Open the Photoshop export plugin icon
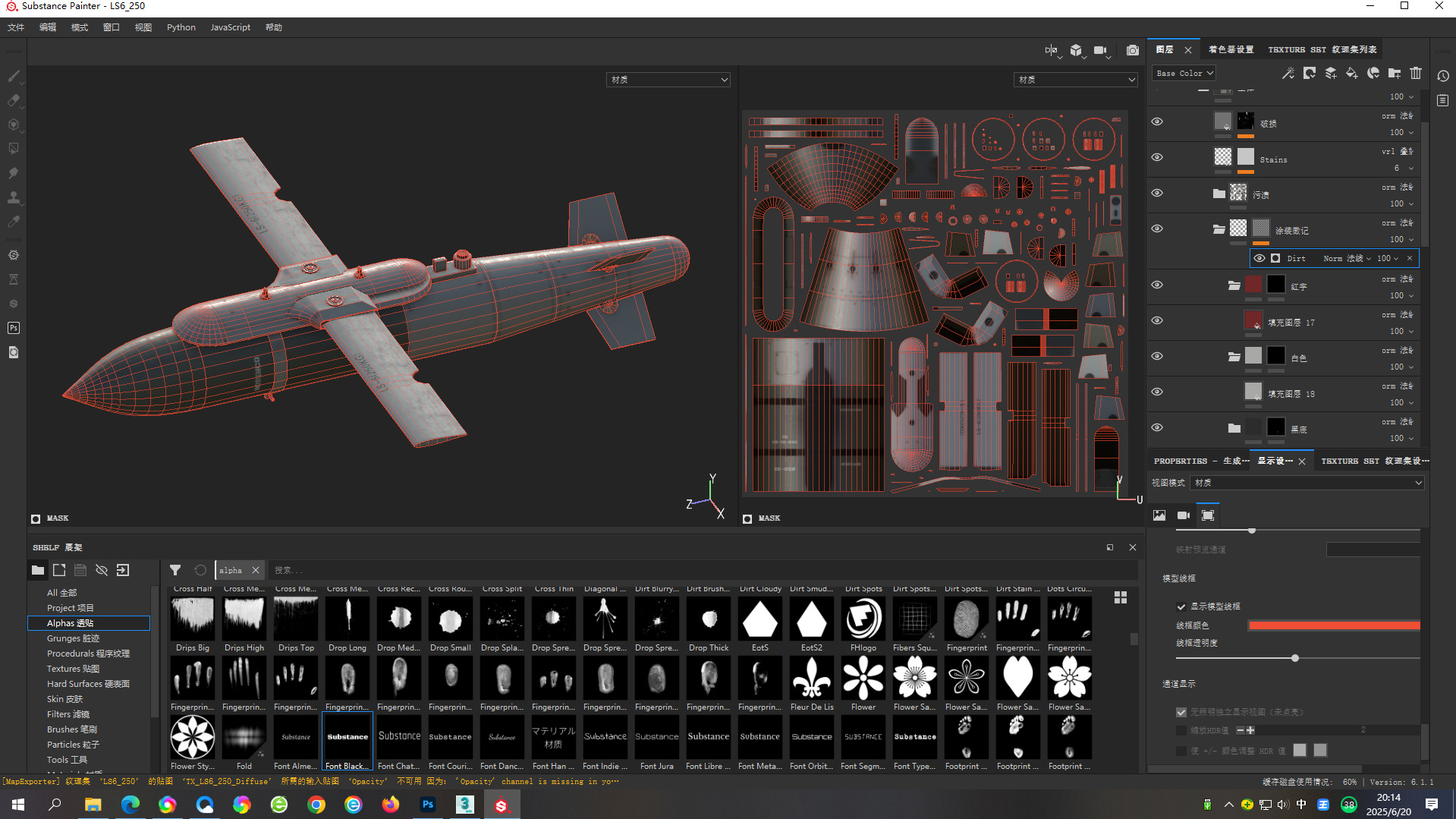This screenshot has height=819, width=1456. click(x=14, y=328)
